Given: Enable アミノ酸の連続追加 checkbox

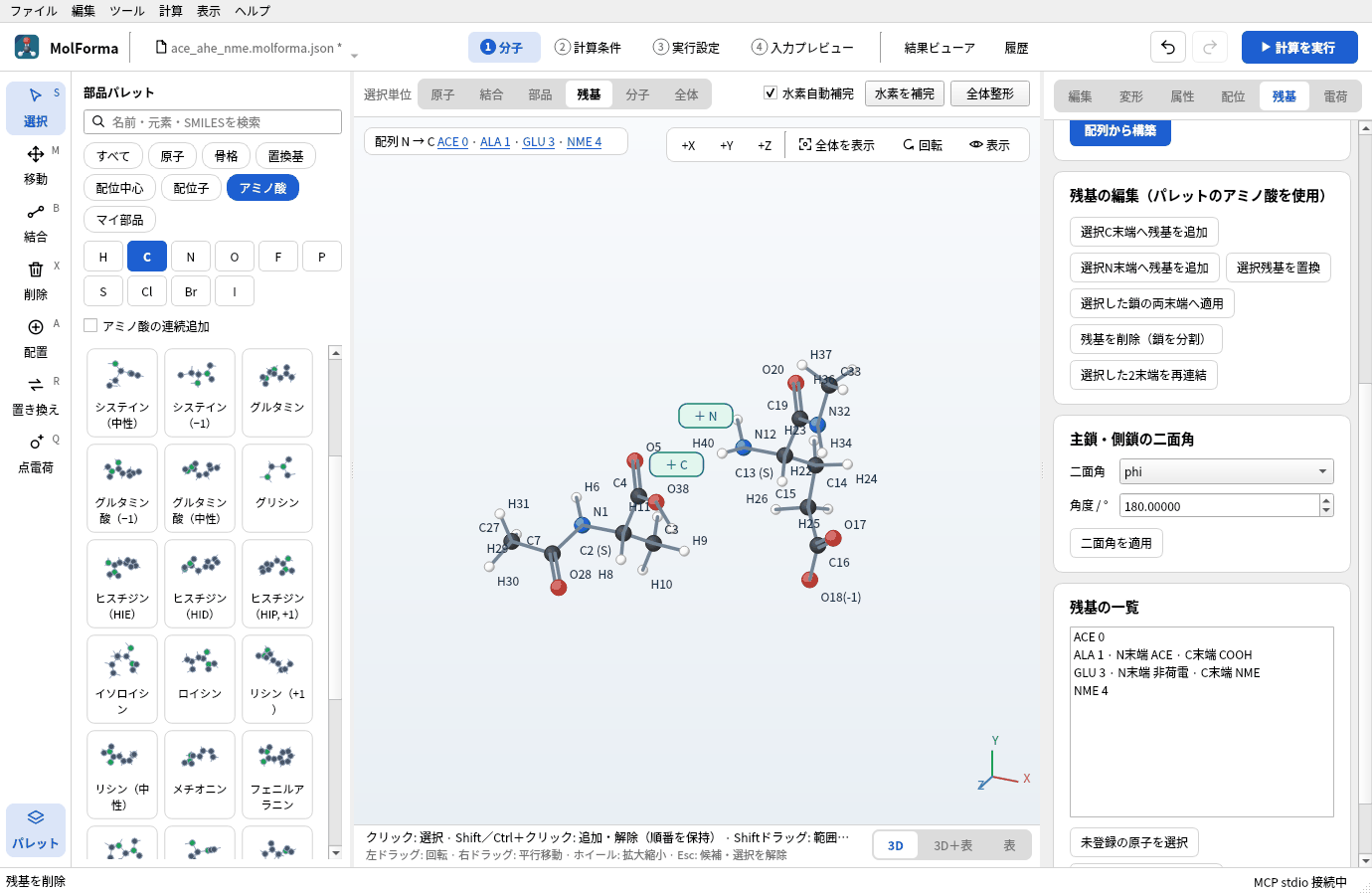Looking at the screenshot, I should pos(90,325).
